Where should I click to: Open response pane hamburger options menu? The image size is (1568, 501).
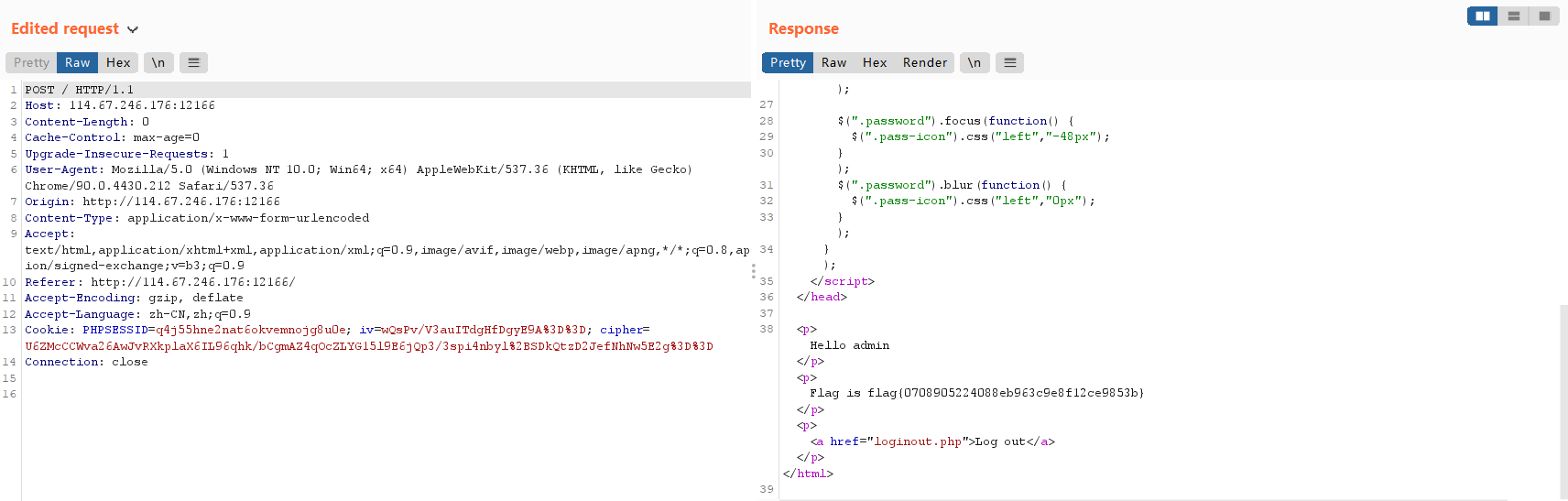[1009, 62]
